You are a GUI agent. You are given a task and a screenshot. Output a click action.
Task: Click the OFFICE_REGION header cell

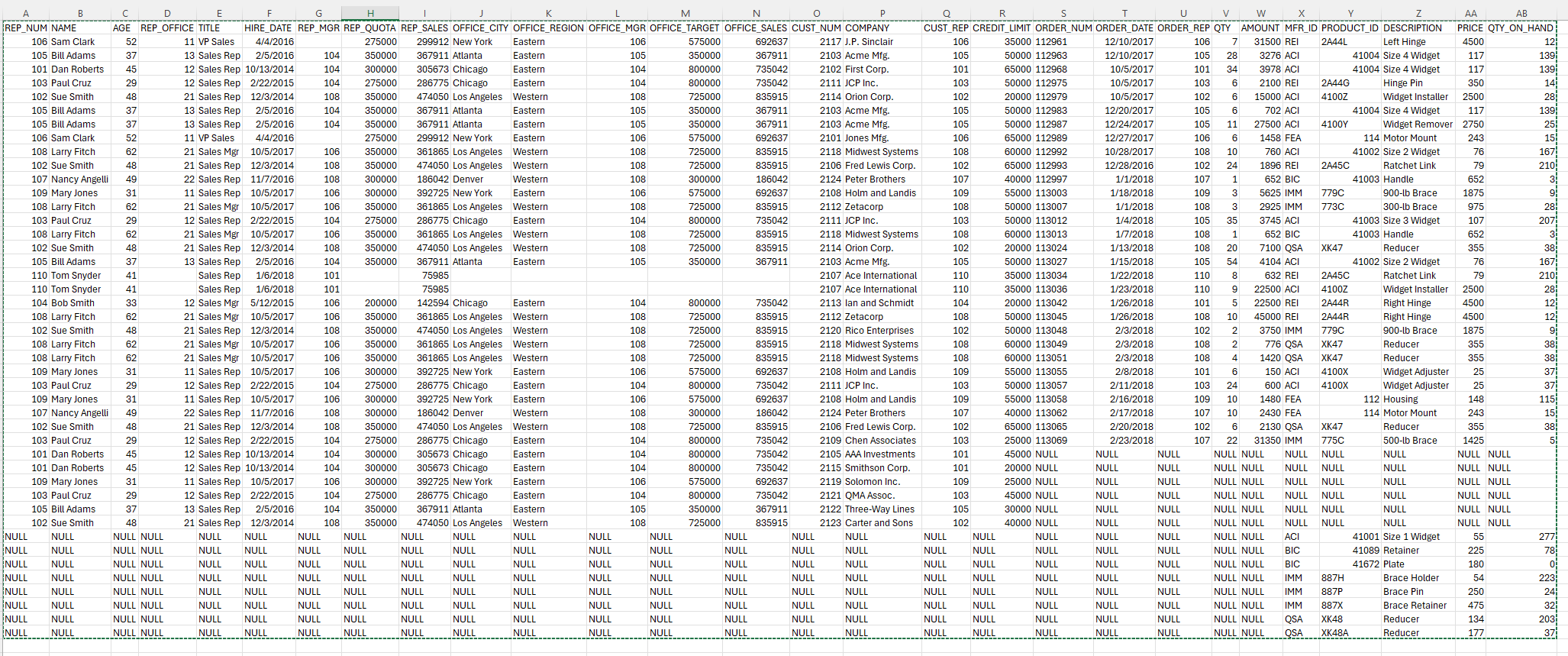549,27
